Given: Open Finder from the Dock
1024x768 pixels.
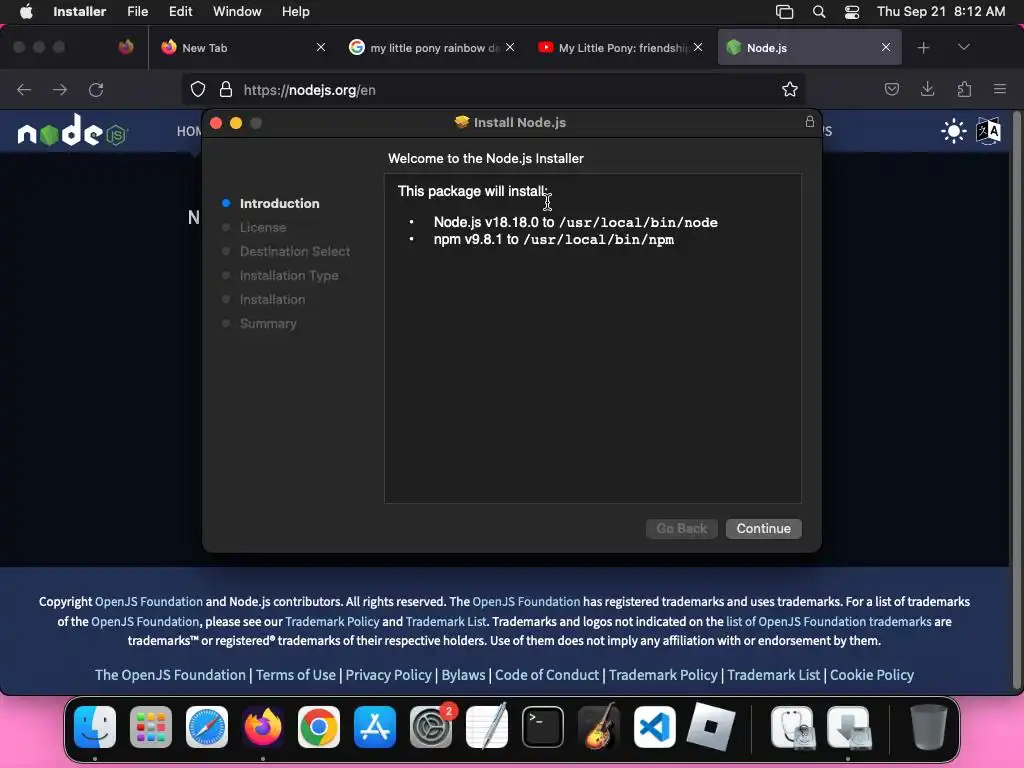Looking at the screenshot, I should pyautogui.click(x=95, y=727).
